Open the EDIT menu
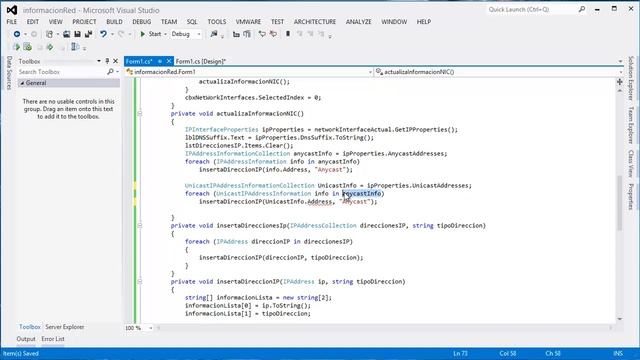The image size is (640, 360). pyautogui.click(x=33, y=22)
